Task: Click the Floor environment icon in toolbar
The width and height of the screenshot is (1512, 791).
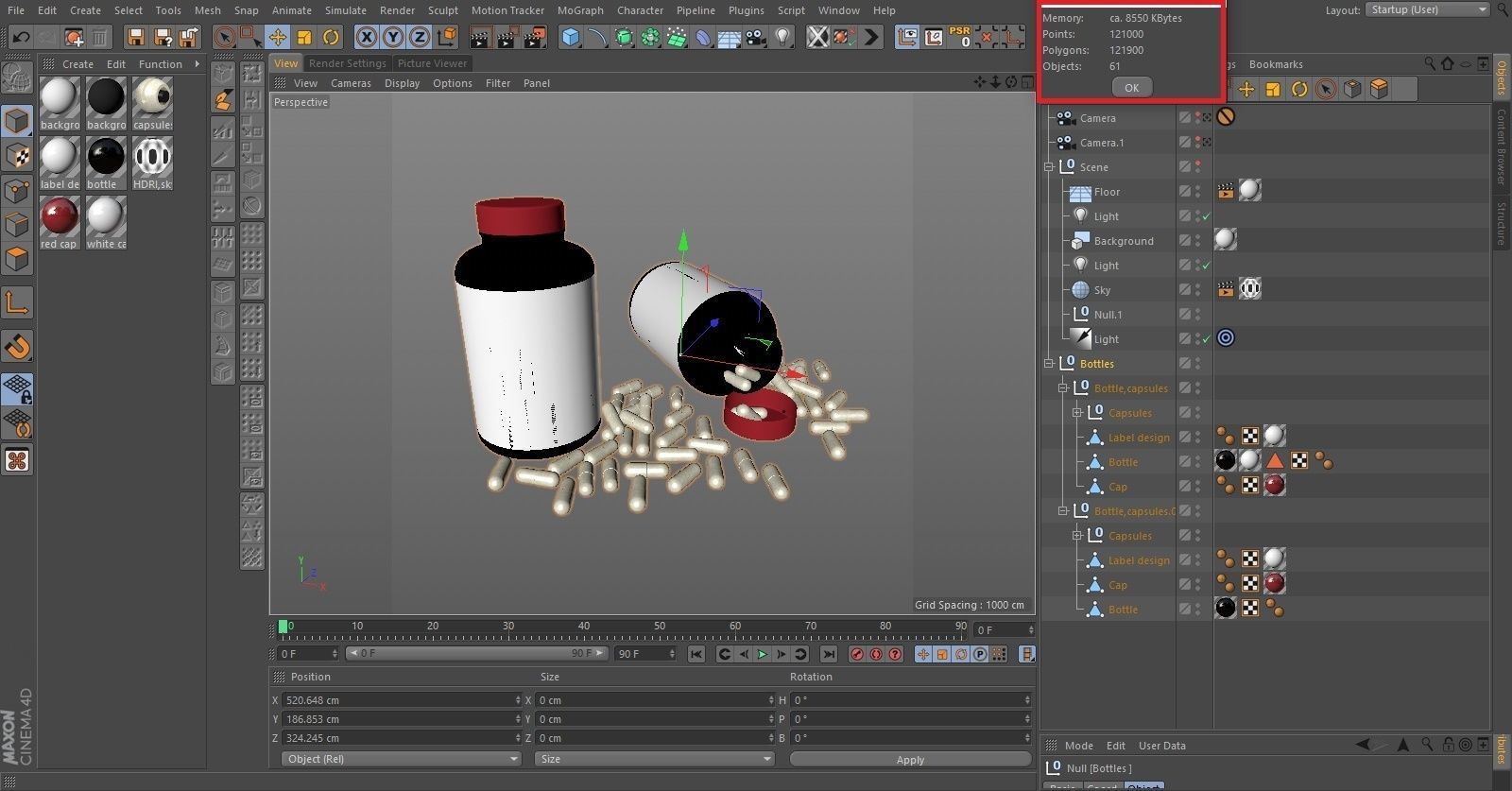Action: [729, 37]
